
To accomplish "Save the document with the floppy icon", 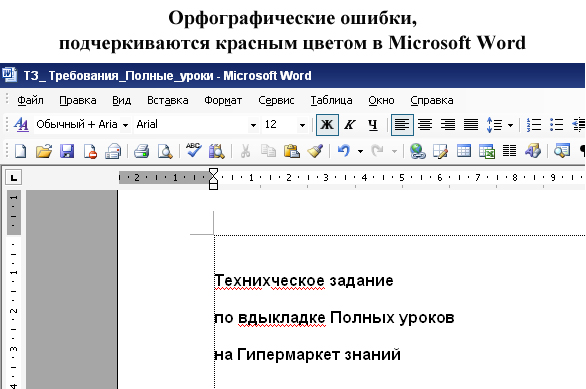I will (67, 151).
